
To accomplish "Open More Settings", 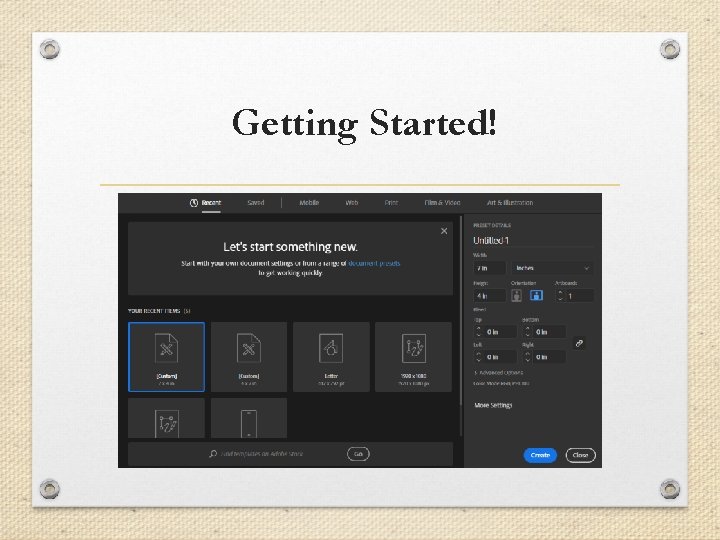I will click(x=493, y=405).
